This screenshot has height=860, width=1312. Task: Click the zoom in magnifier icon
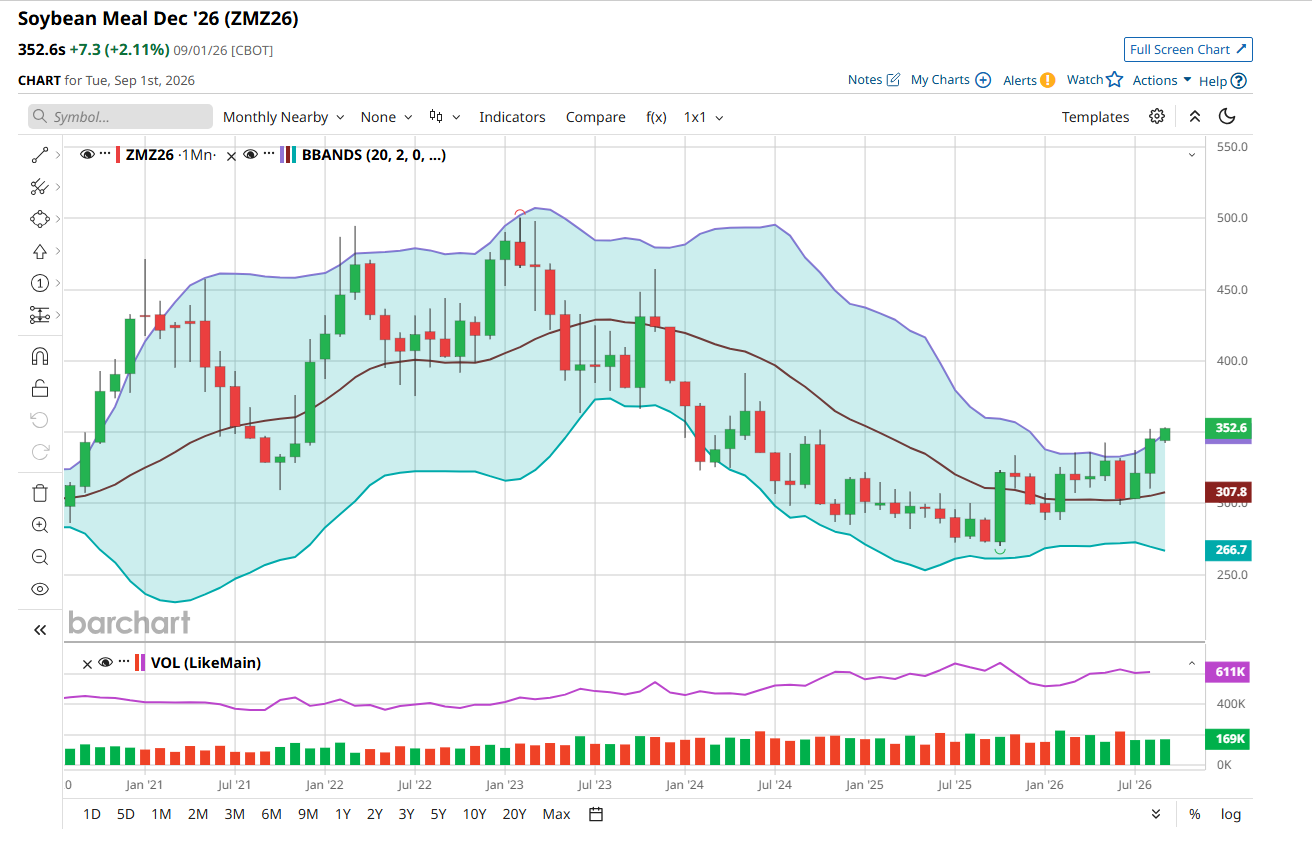[40, 525]
